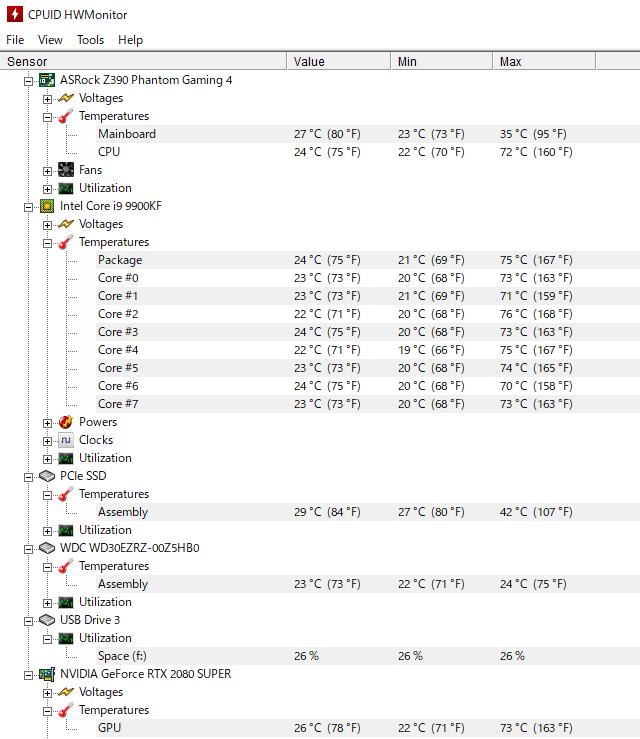Select the Space (f:) row

[368, 656]
